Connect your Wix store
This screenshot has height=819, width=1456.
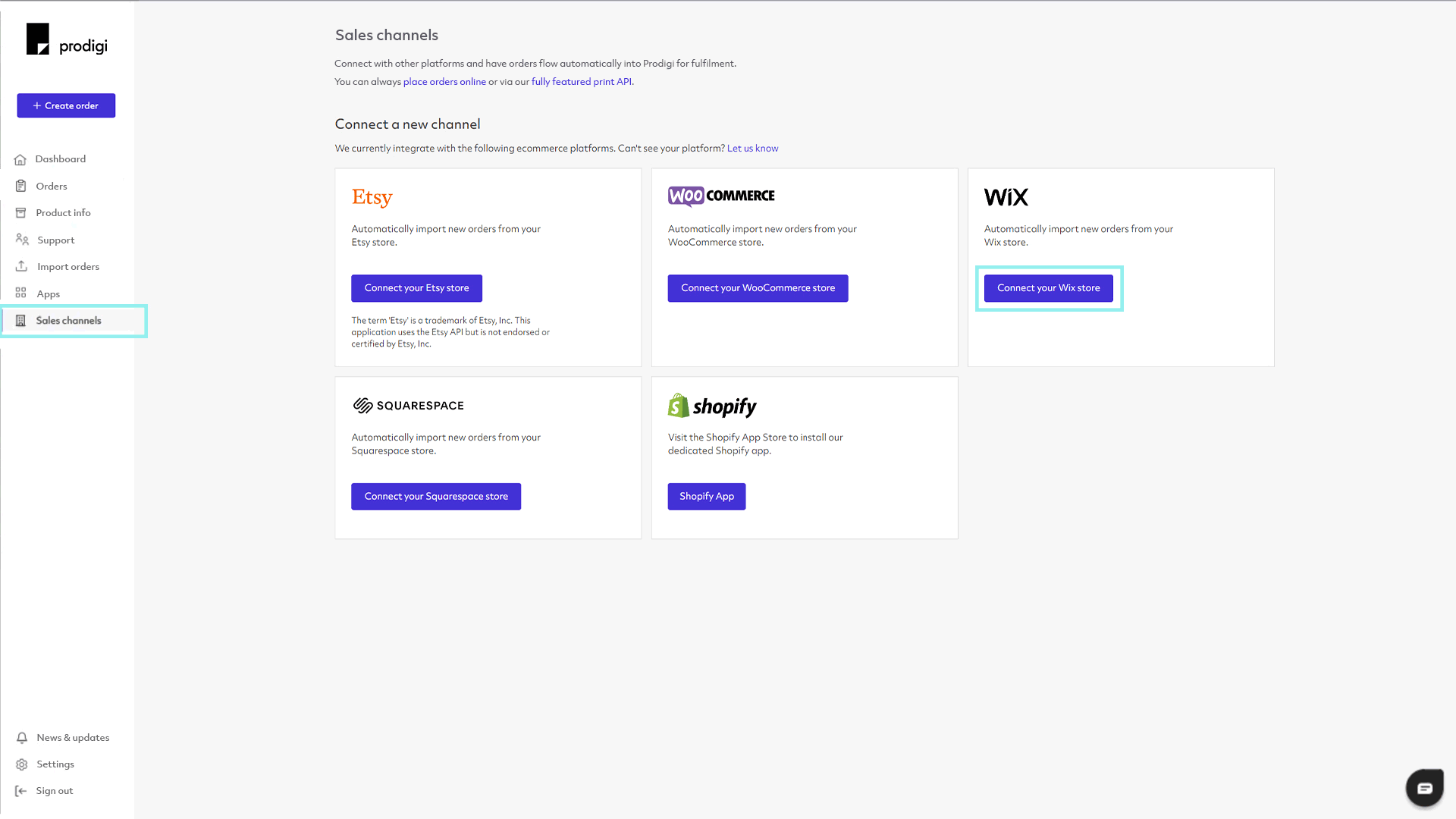[1049, 288]
